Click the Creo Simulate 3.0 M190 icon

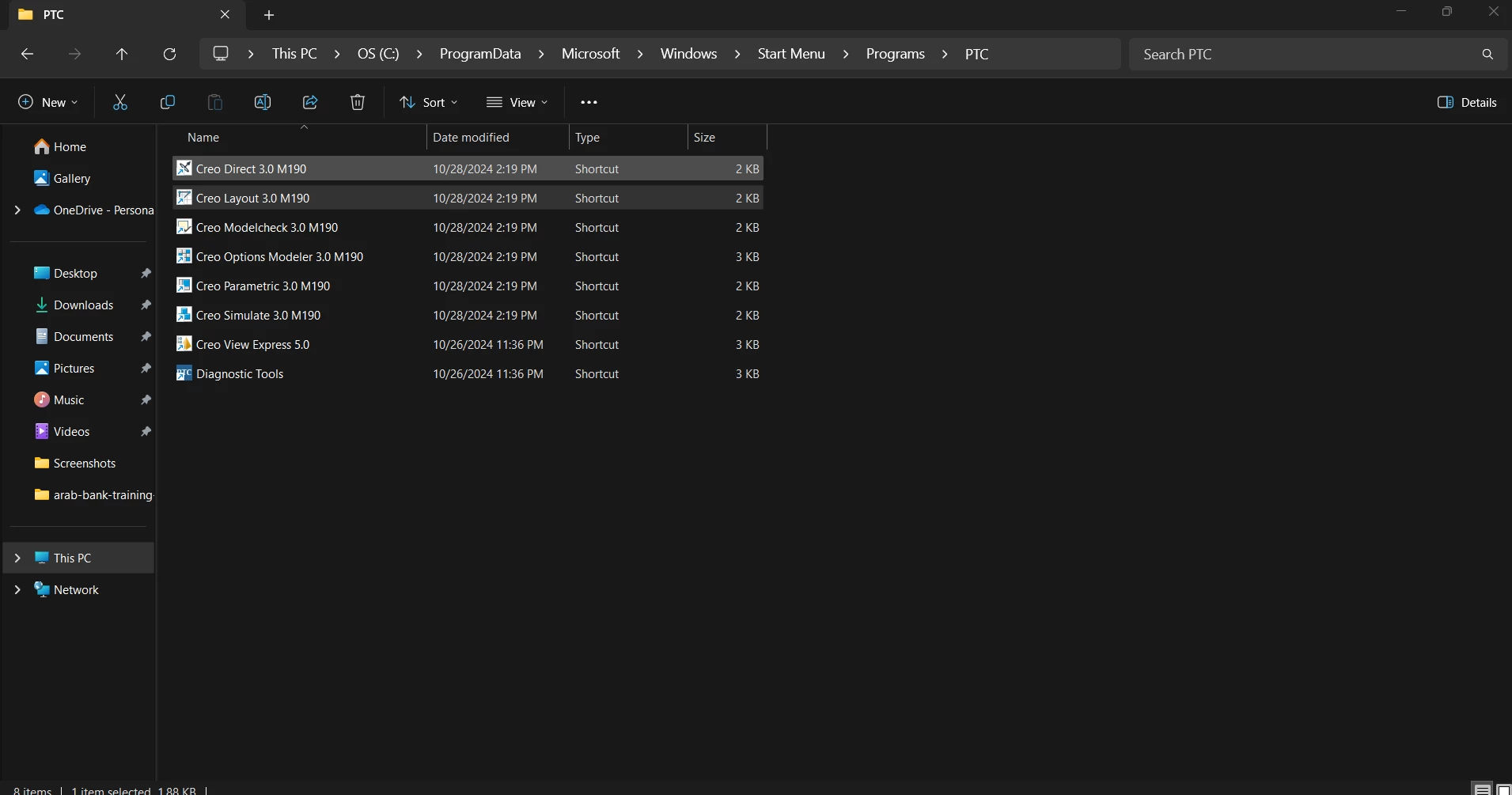184,314
